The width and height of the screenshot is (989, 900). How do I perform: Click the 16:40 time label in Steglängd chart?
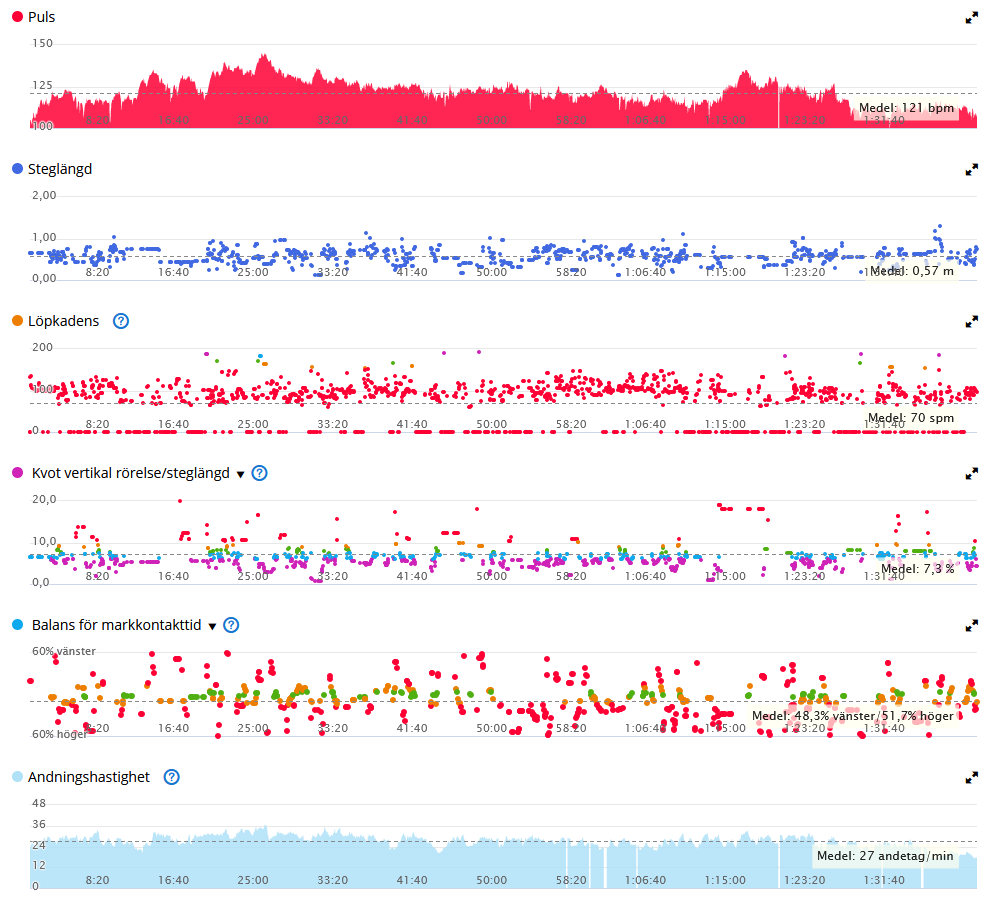tap(173, 272)
